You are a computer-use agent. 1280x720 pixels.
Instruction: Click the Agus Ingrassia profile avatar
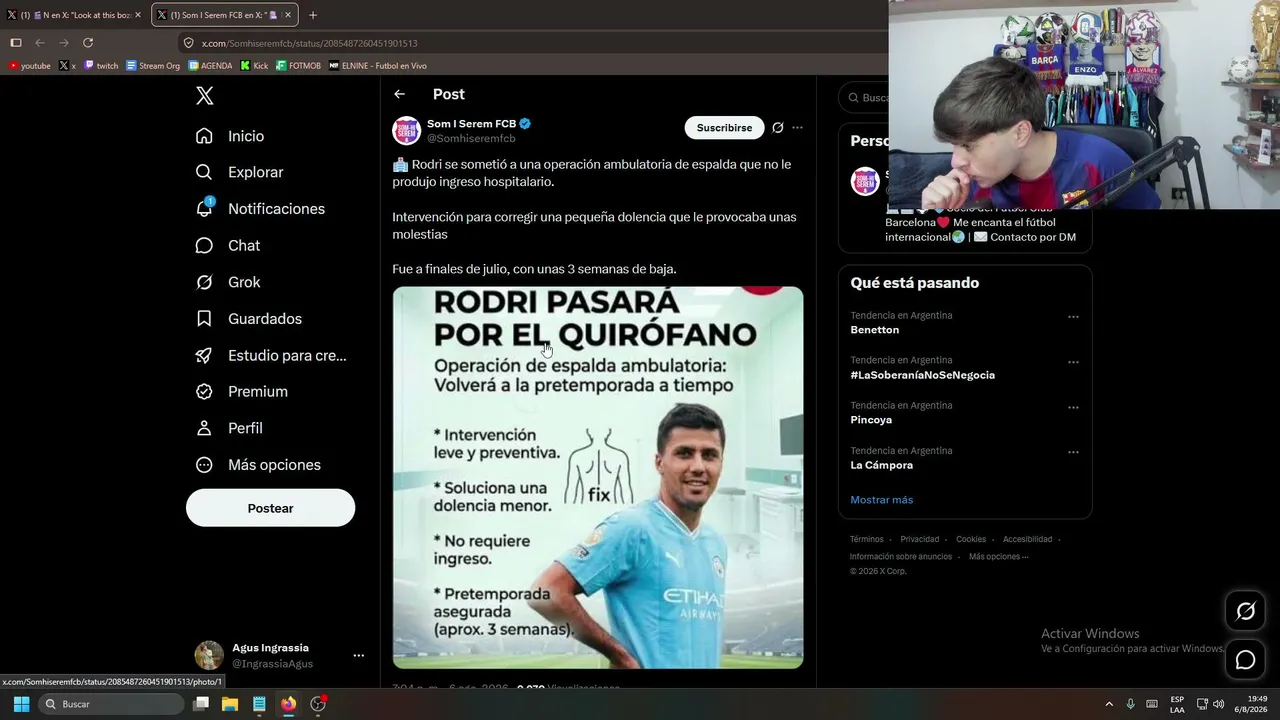coord(209,655)
